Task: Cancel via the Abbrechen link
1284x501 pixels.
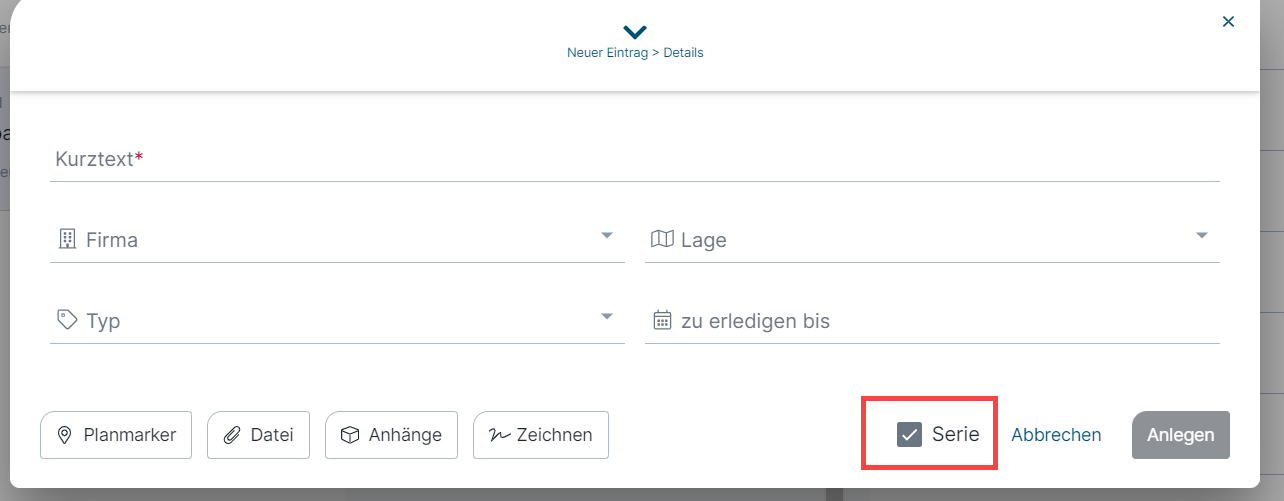Action: tap(1056, 435)
